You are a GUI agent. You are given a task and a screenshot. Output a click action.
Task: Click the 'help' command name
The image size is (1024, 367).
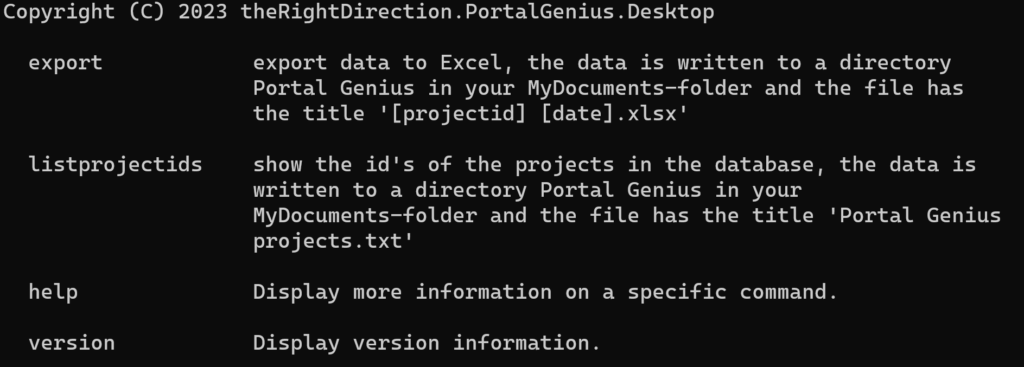pos(53,292)
